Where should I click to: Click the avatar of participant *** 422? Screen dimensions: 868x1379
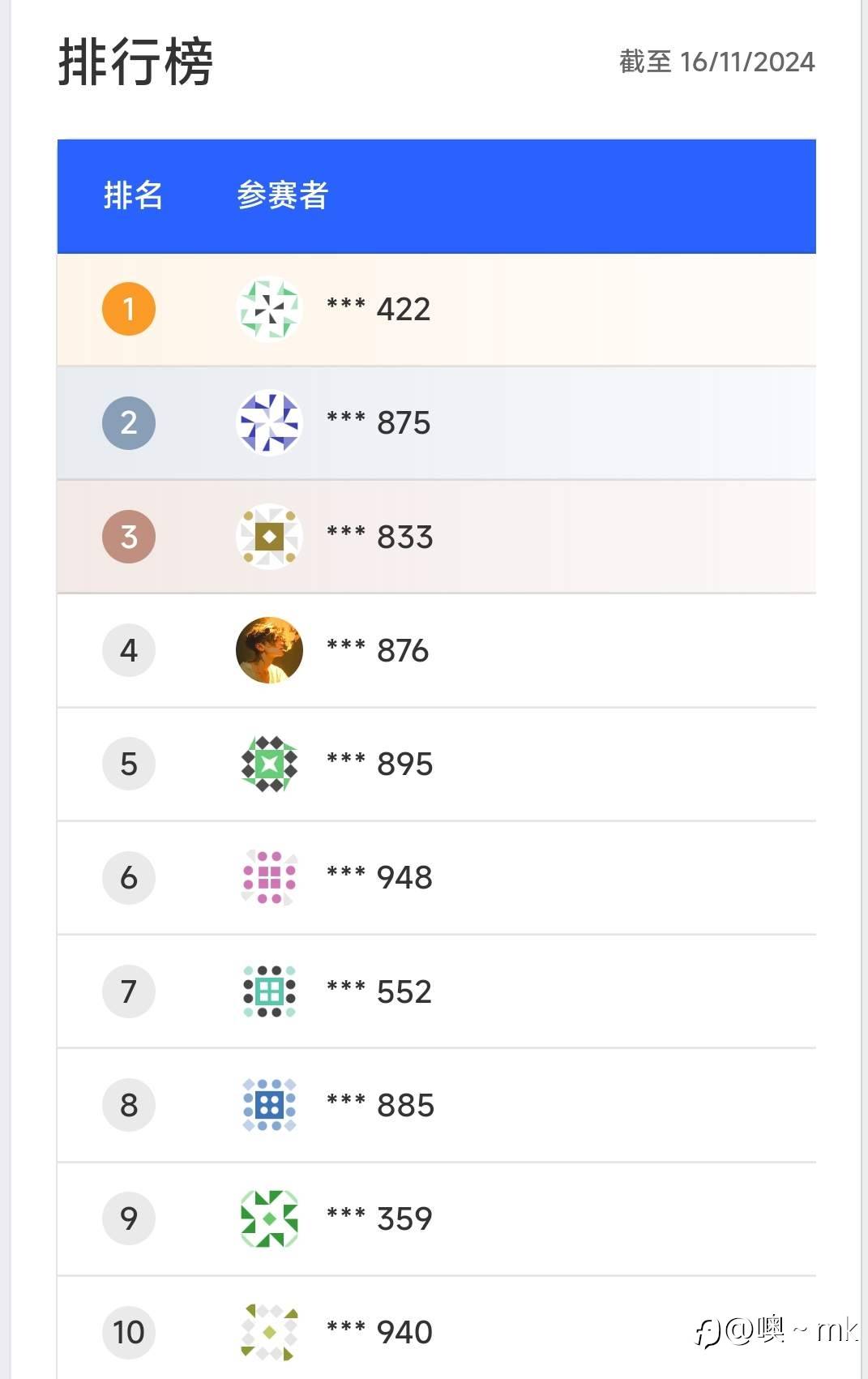(x=269, y=309)
